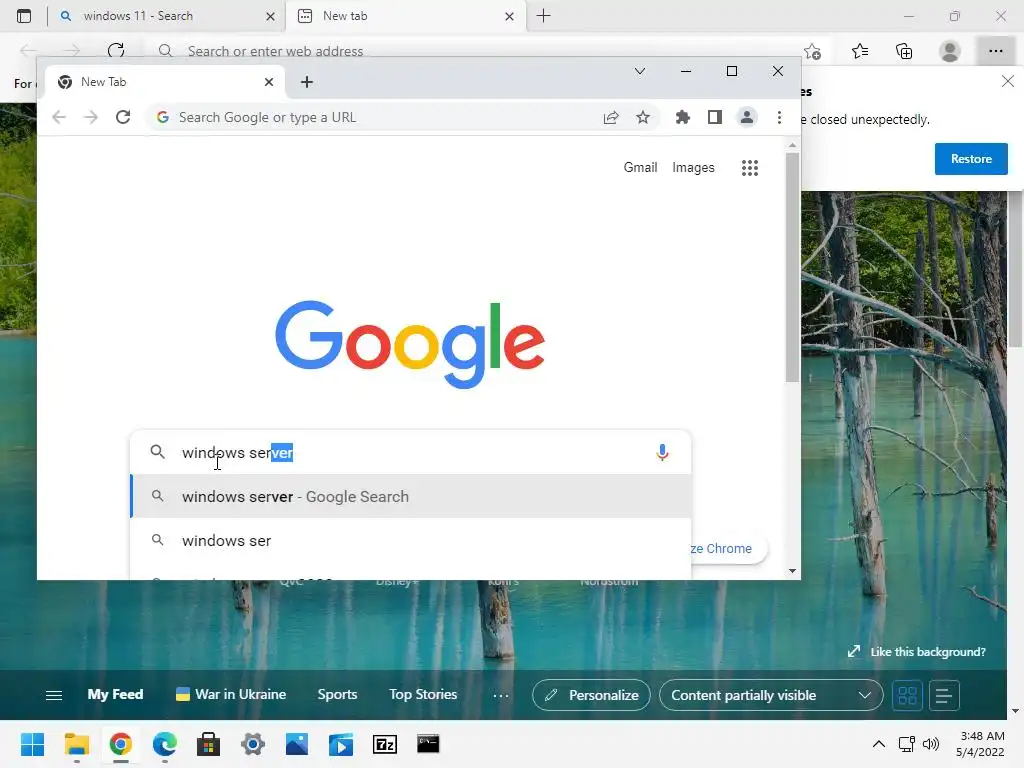Toggle Chrome side panel icon
This screenshot has width=1024, height=768.
(714, 117)
